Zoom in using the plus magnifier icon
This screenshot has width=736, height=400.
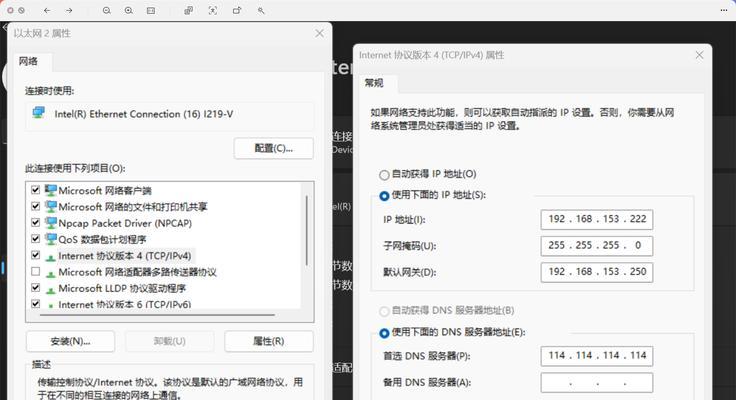129,10
